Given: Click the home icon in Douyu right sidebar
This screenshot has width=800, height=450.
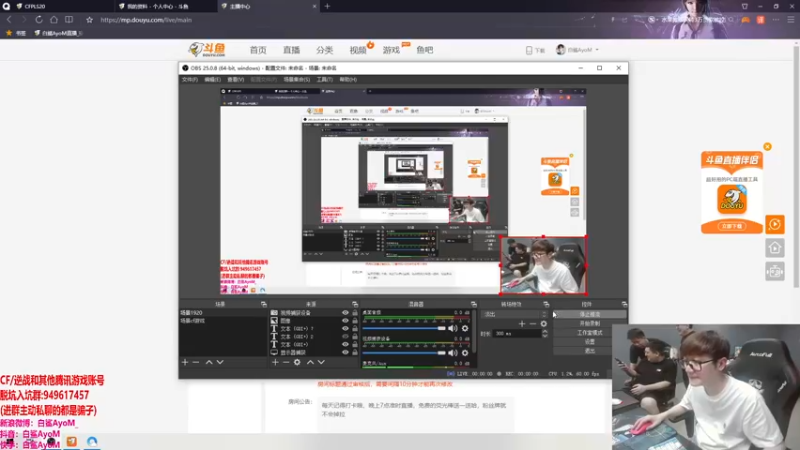Looking at the screenshot, I should coord(774,248).
